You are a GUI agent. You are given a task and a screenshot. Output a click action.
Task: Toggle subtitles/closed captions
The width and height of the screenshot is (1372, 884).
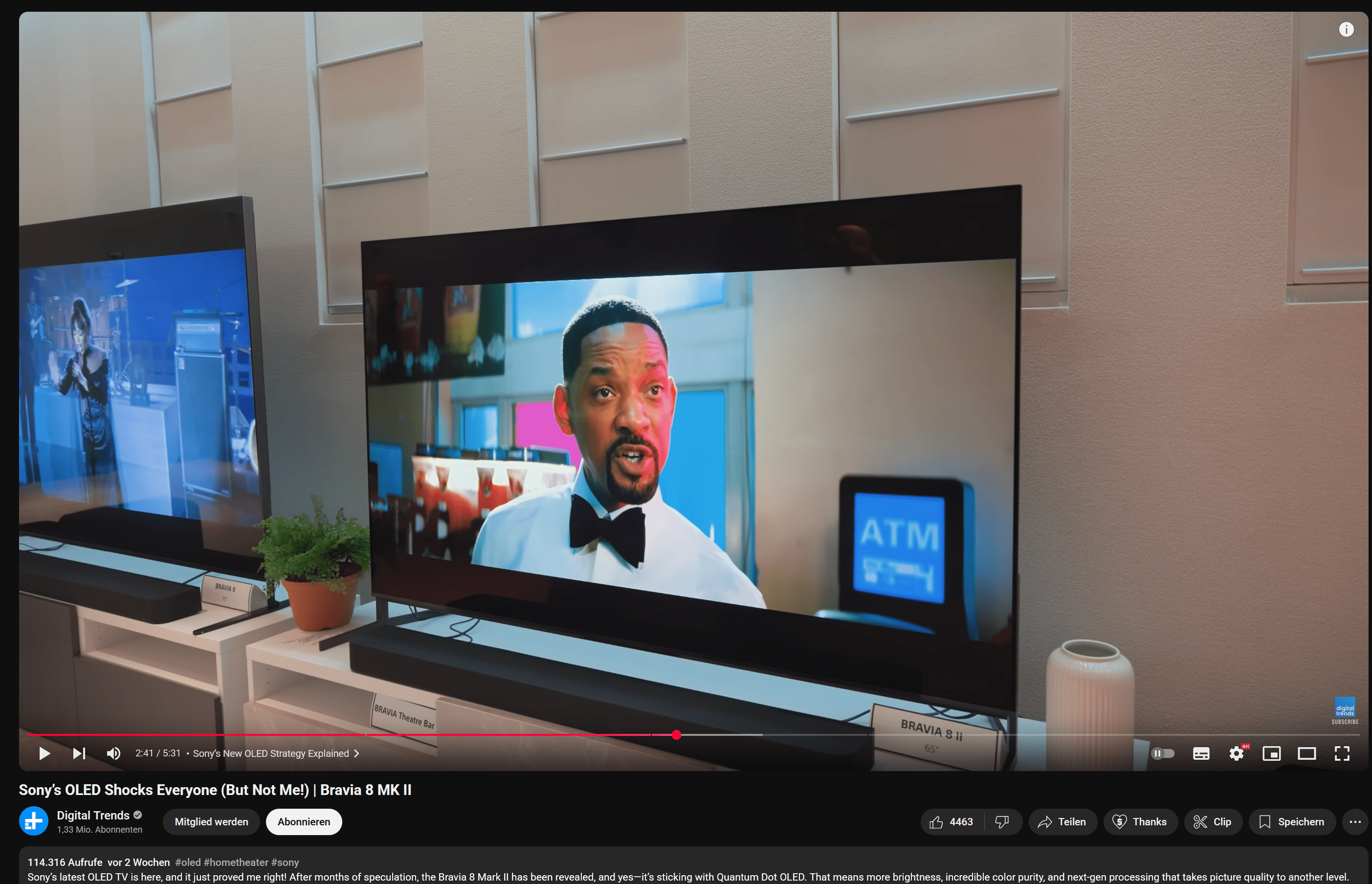[x=1201, y=753]
